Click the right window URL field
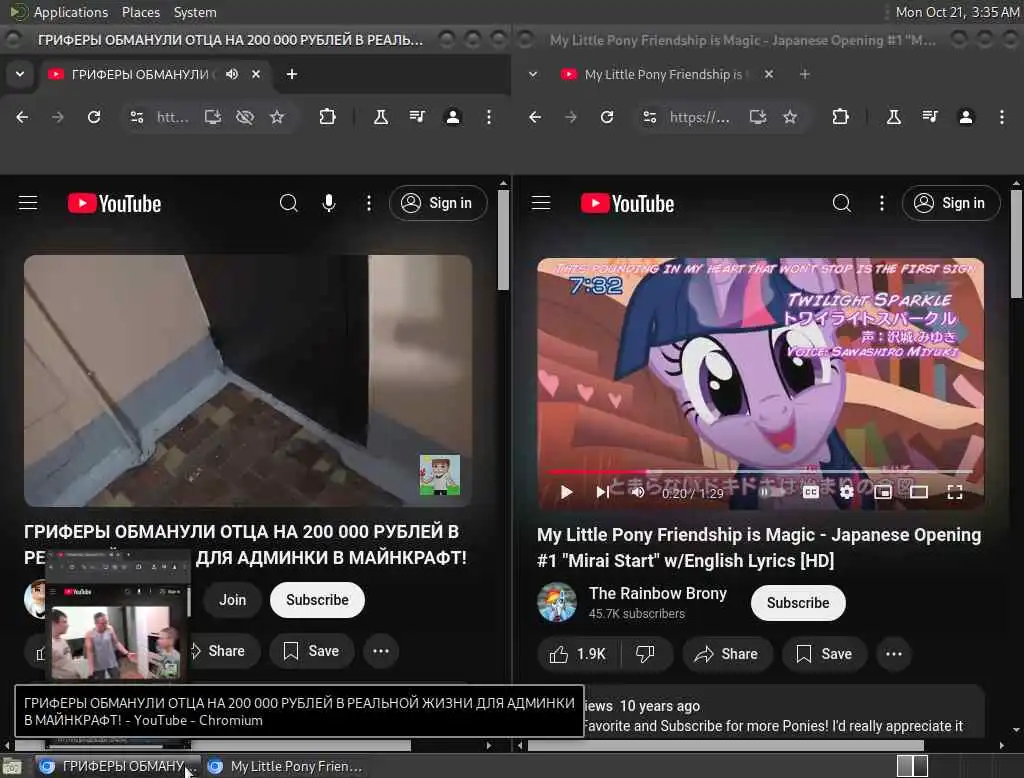Screen dimensions: 1024x778 pos(700,117)
